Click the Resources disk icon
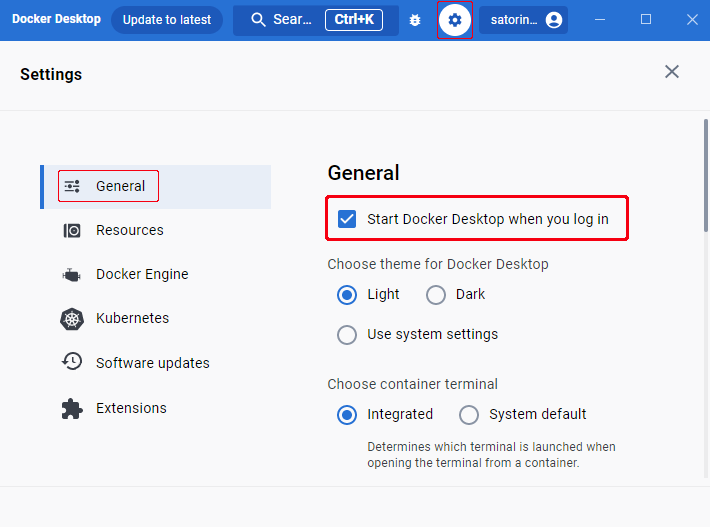Image resolution: width=710 pixels, height=527 pixels. tap(72, 230)
